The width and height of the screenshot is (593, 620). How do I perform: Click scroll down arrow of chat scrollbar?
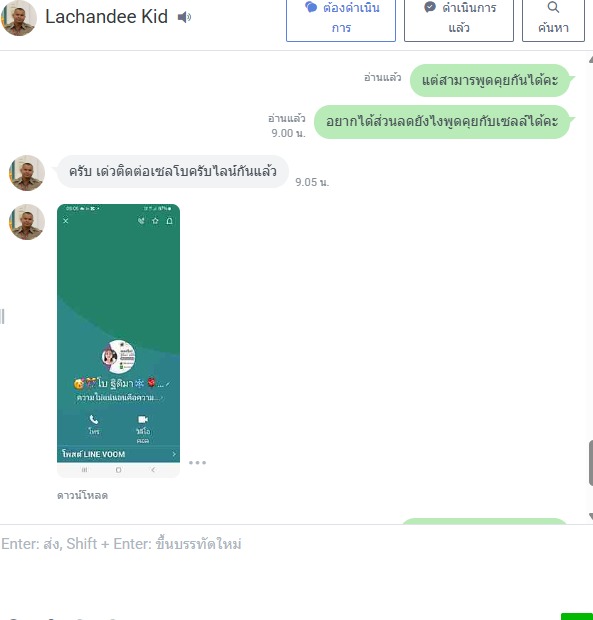pos(591,516)
